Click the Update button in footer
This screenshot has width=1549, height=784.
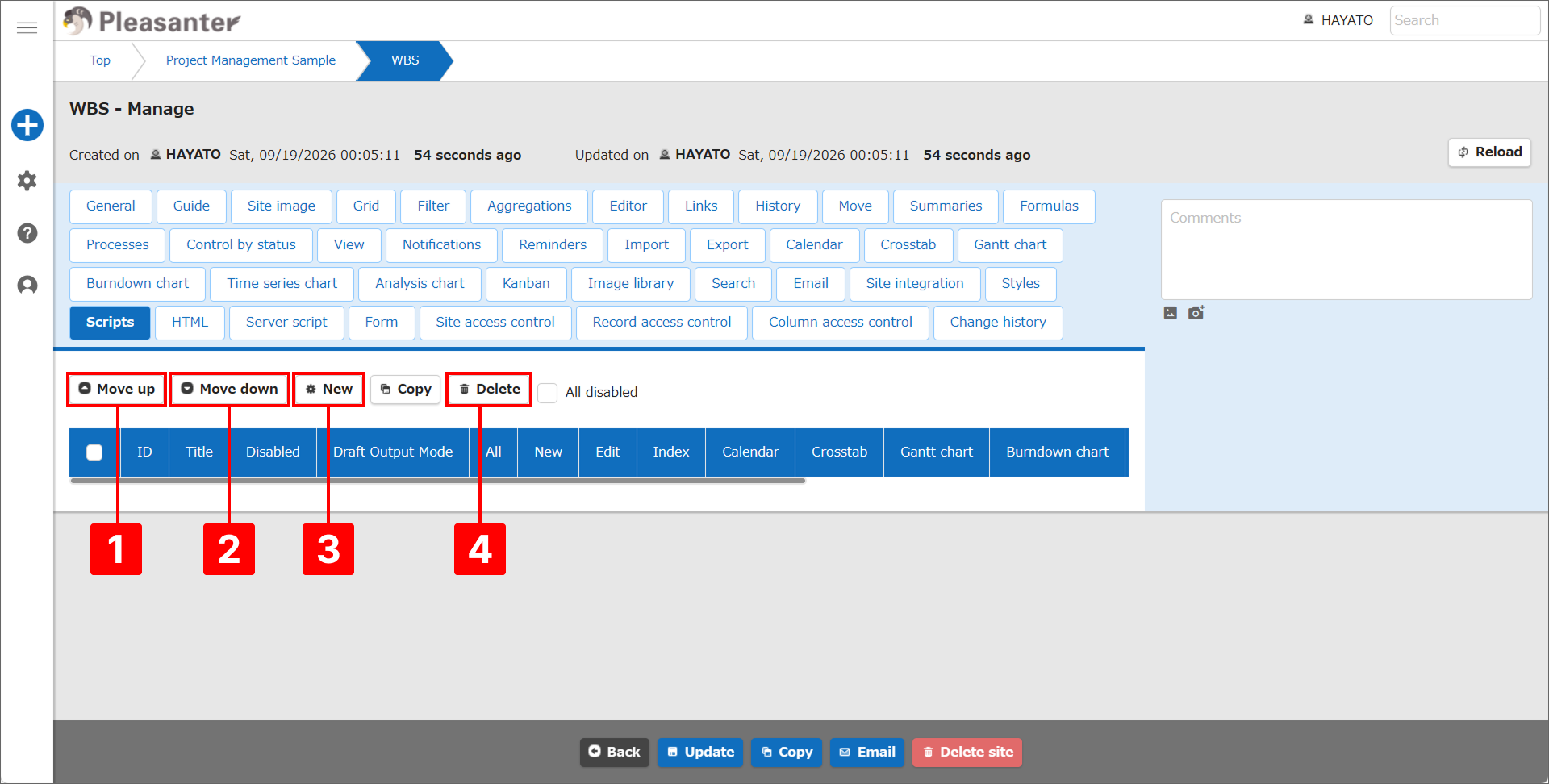click(x=700, y=752)
